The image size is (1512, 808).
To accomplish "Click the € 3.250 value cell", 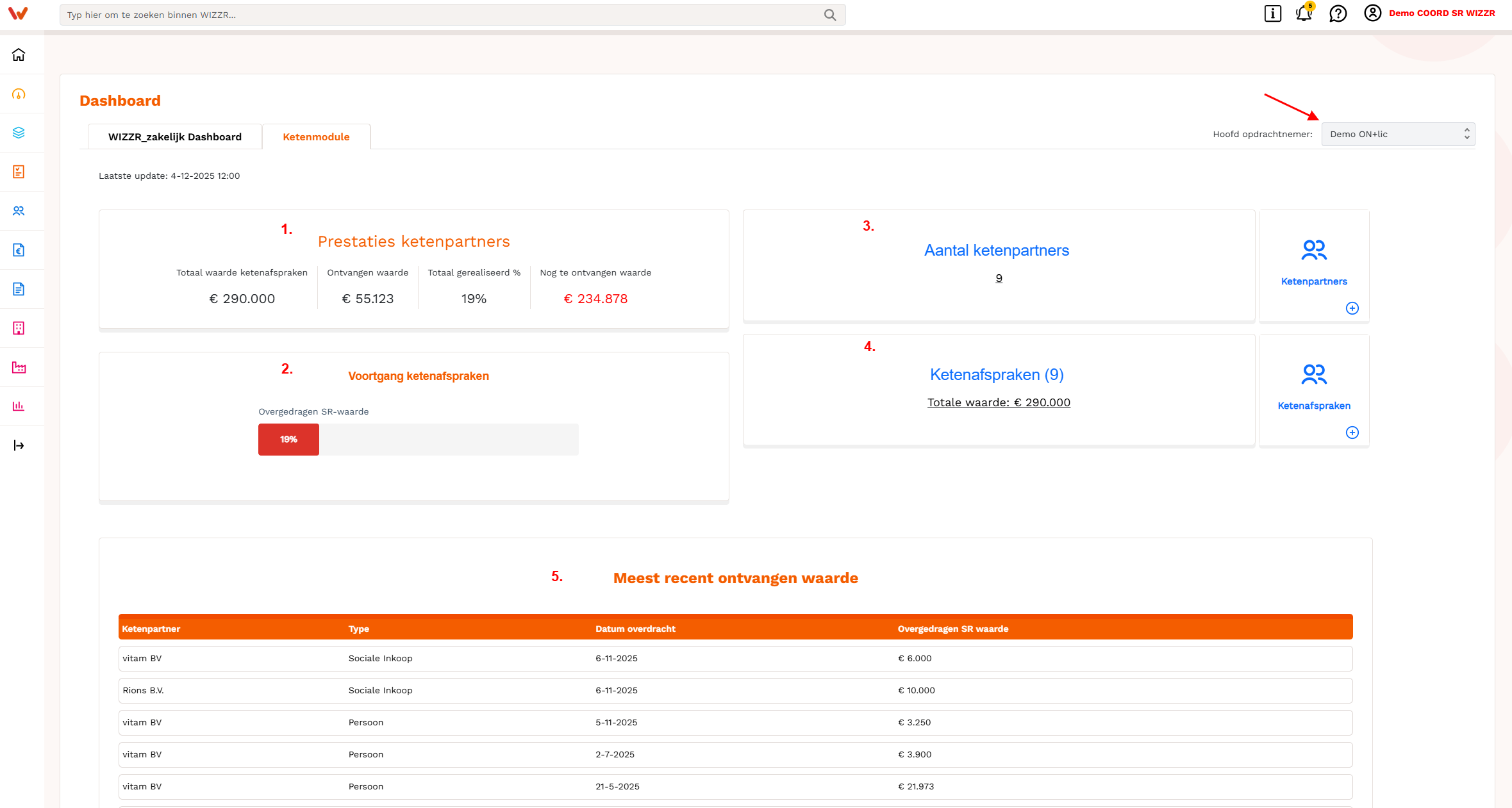I will [915, 723].
